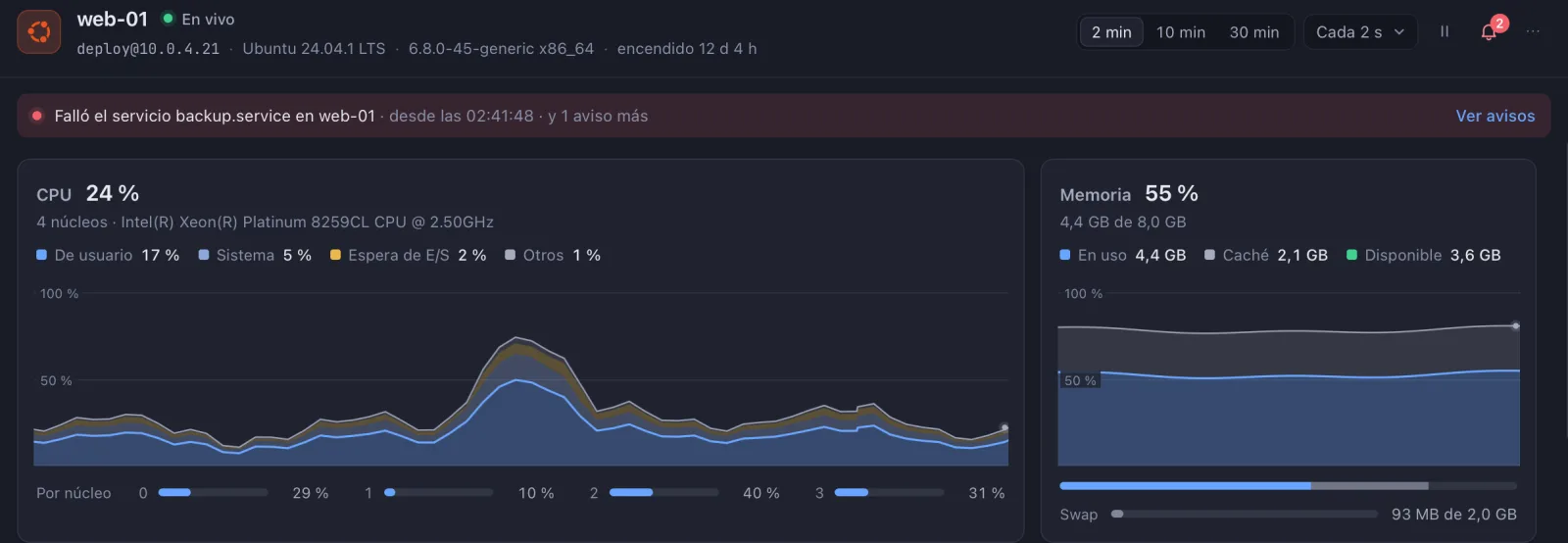Image resolution: width=1568 pixels, height=543 pixels.
Task: Switch to the 10 min time range
Action: click(1181, 32)
